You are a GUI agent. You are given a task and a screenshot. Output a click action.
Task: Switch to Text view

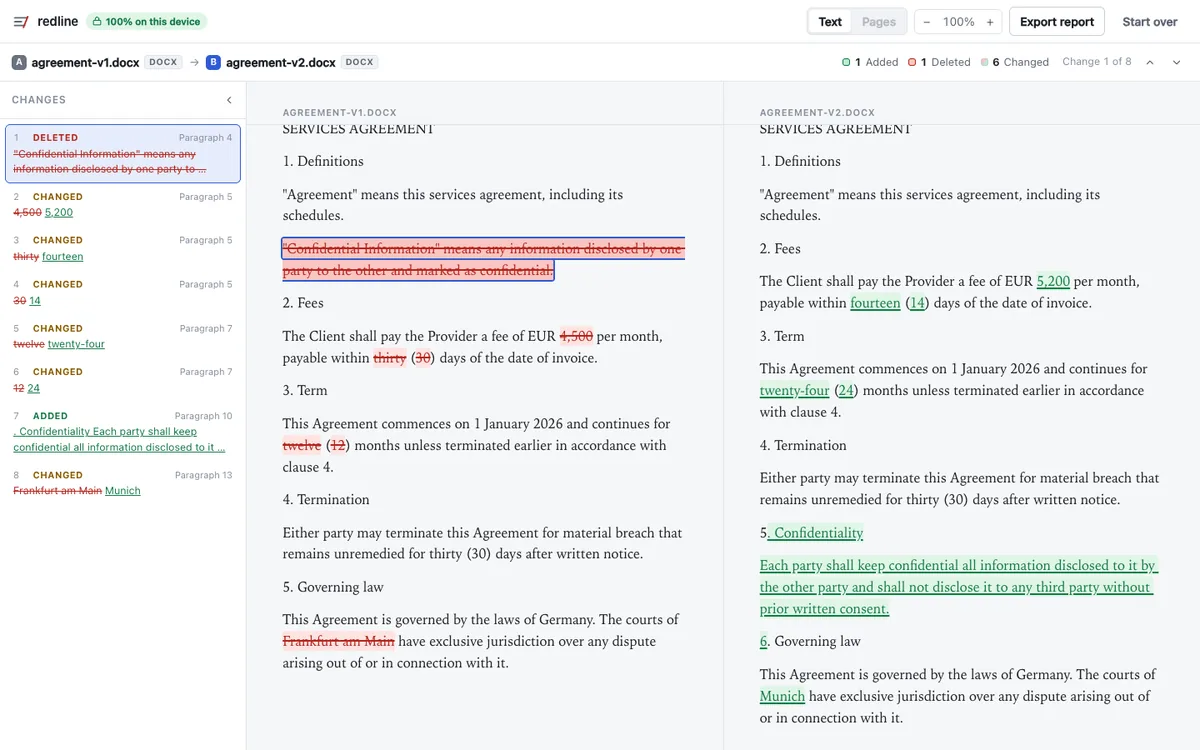[830, 21]
